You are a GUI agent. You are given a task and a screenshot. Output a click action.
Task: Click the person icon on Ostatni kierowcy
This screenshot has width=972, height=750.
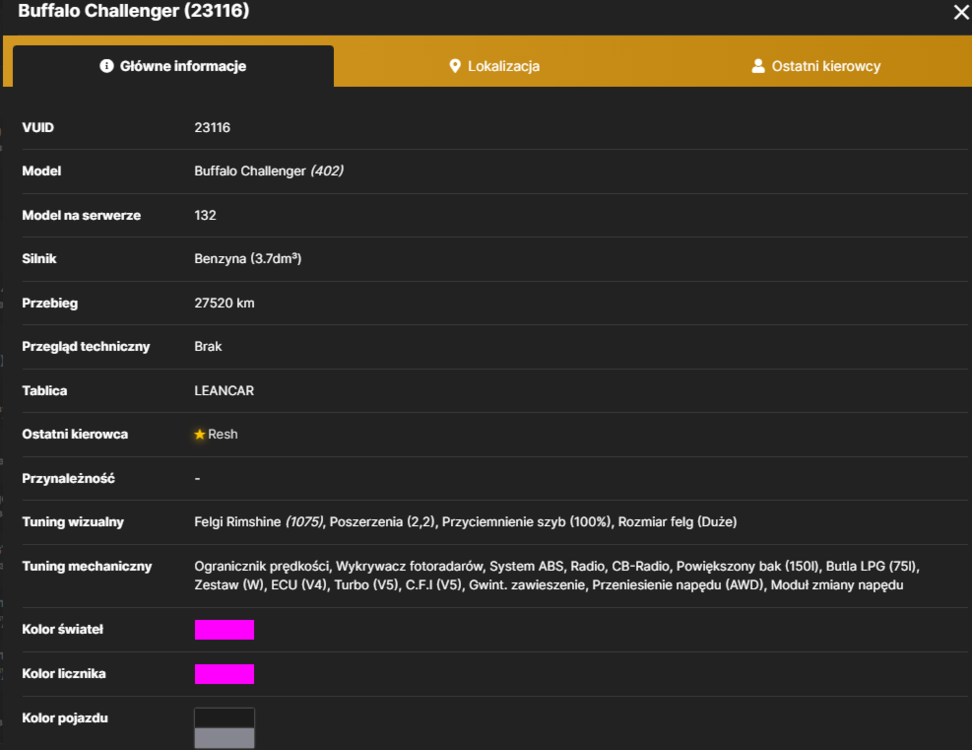[x=758, y=66]
